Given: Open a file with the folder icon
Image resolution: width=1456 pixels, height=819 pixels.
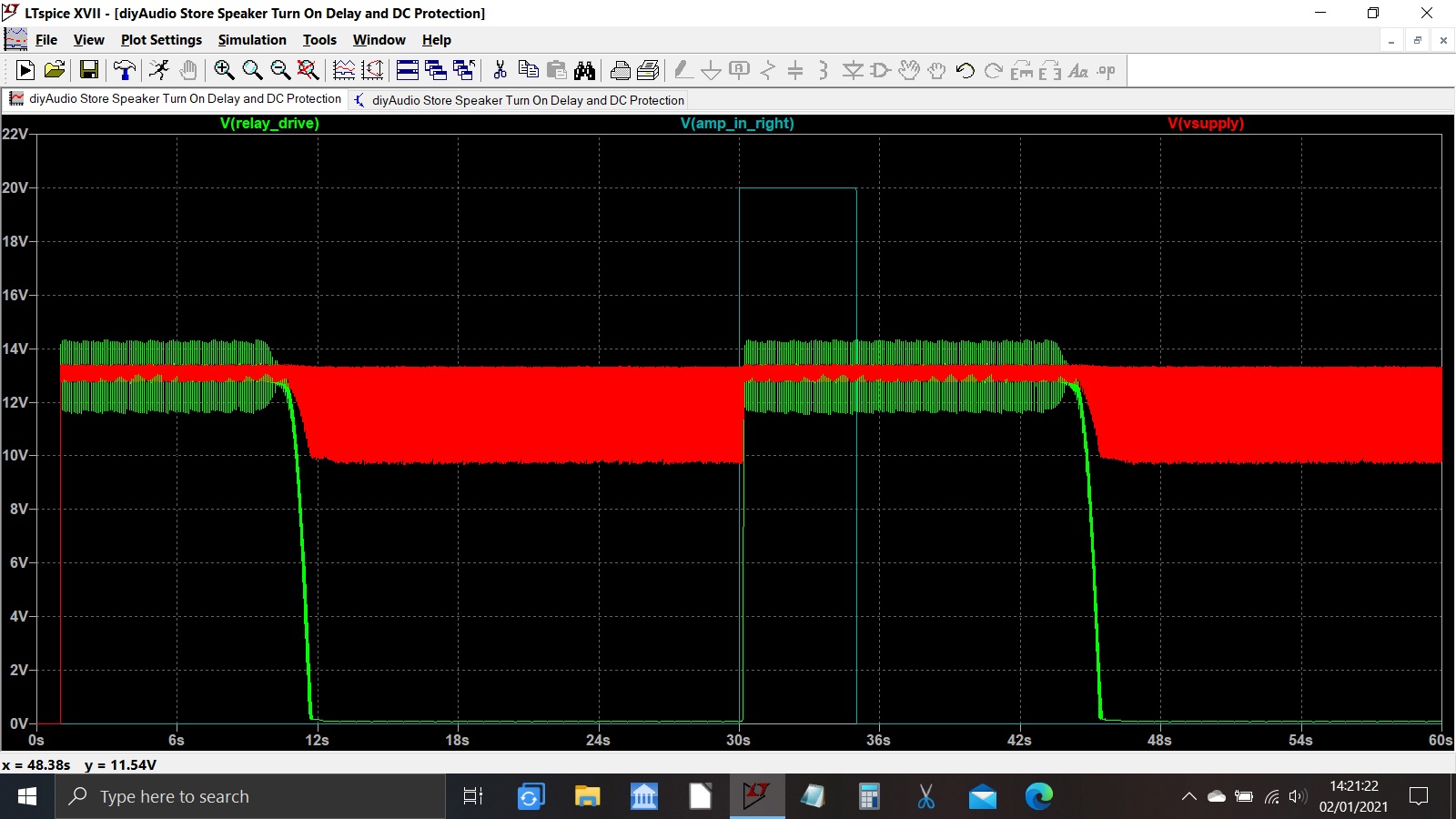Looking at the screenshot, I should [55, 70].
